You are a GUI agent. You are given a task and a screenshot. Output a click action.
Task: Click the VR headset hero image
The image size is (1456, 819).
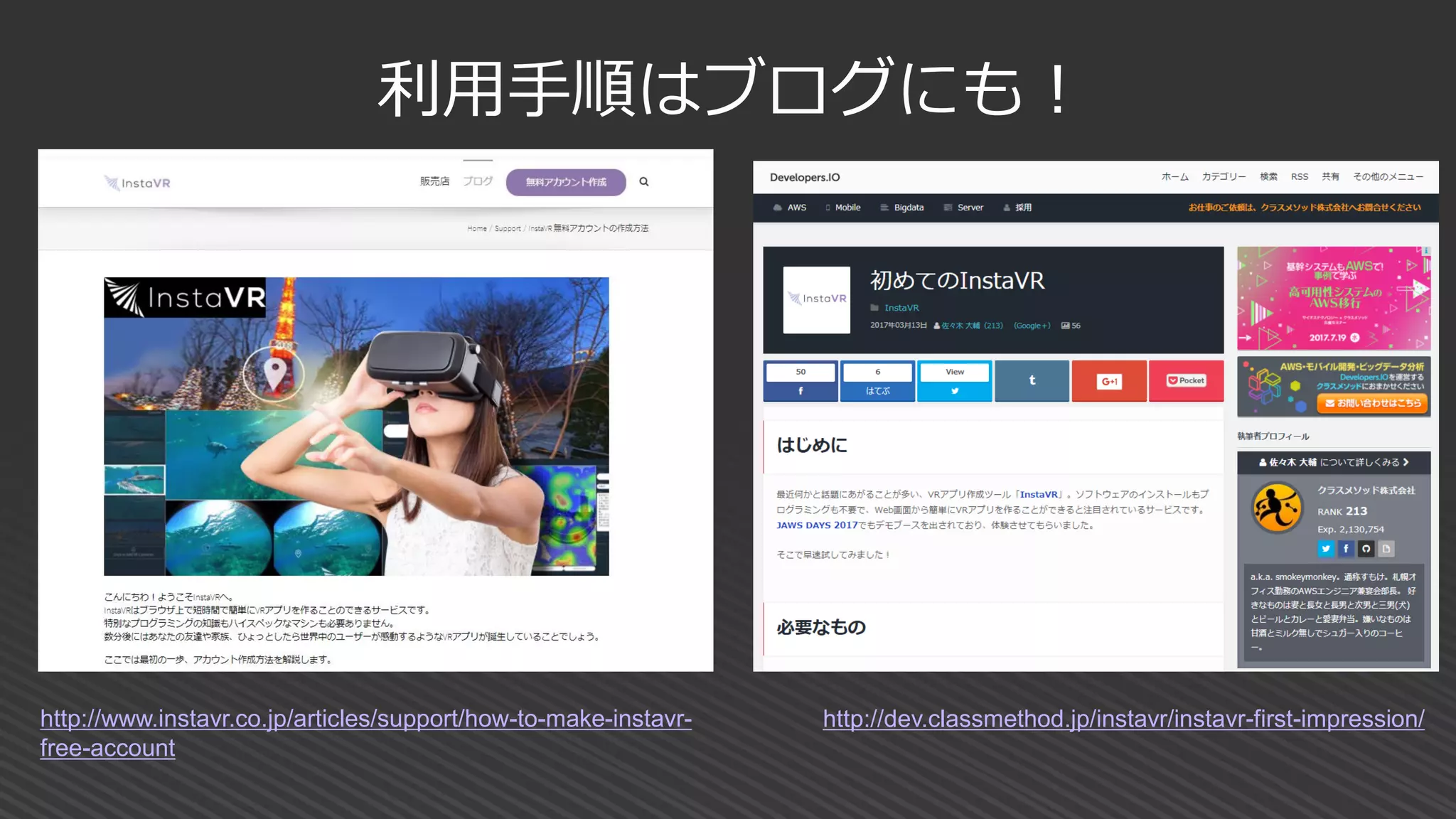pos(356,426)
